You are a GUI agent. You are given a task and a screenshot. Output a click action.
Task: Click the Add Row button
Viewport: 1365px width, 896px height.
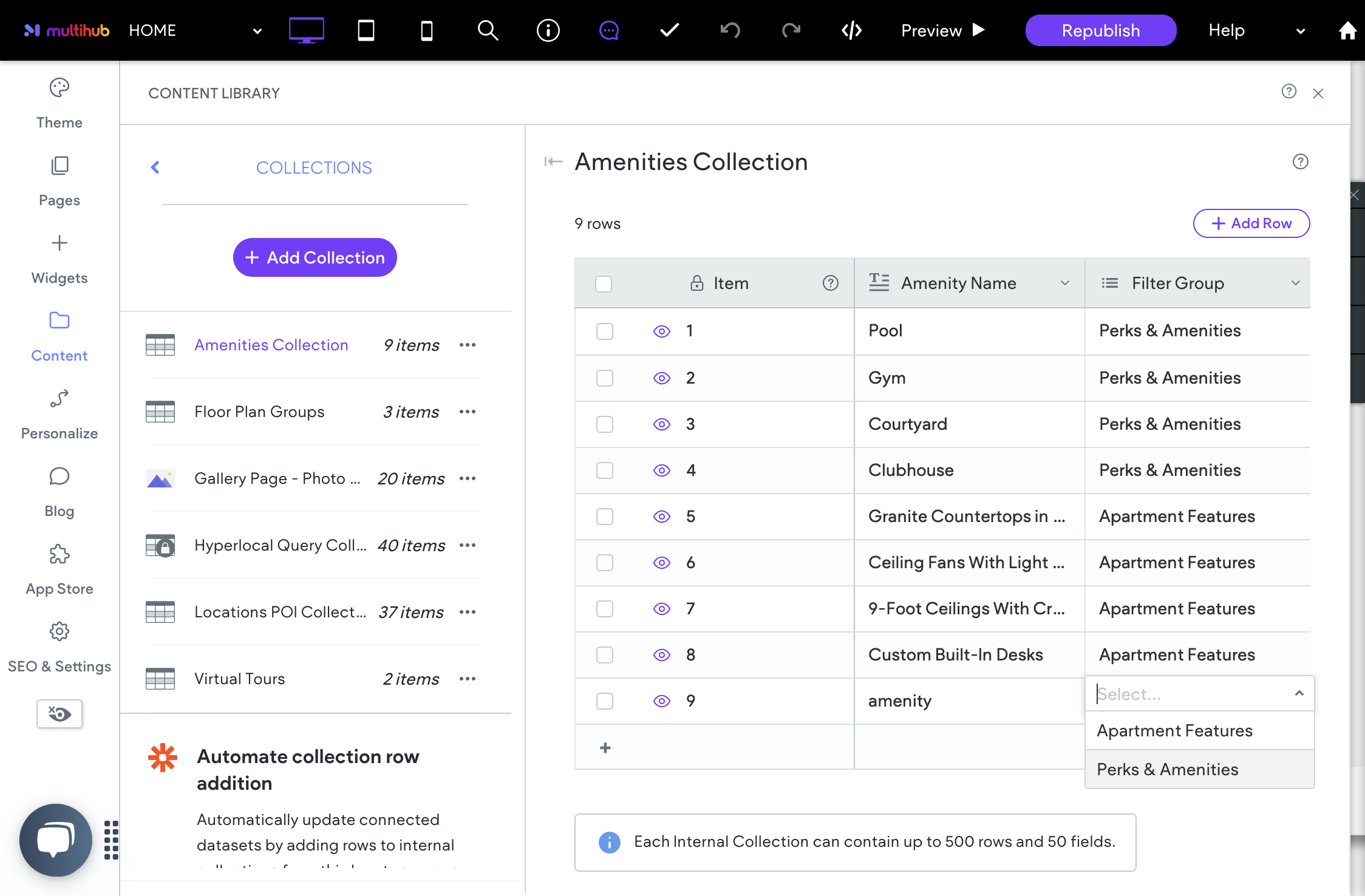(1251, 223)
